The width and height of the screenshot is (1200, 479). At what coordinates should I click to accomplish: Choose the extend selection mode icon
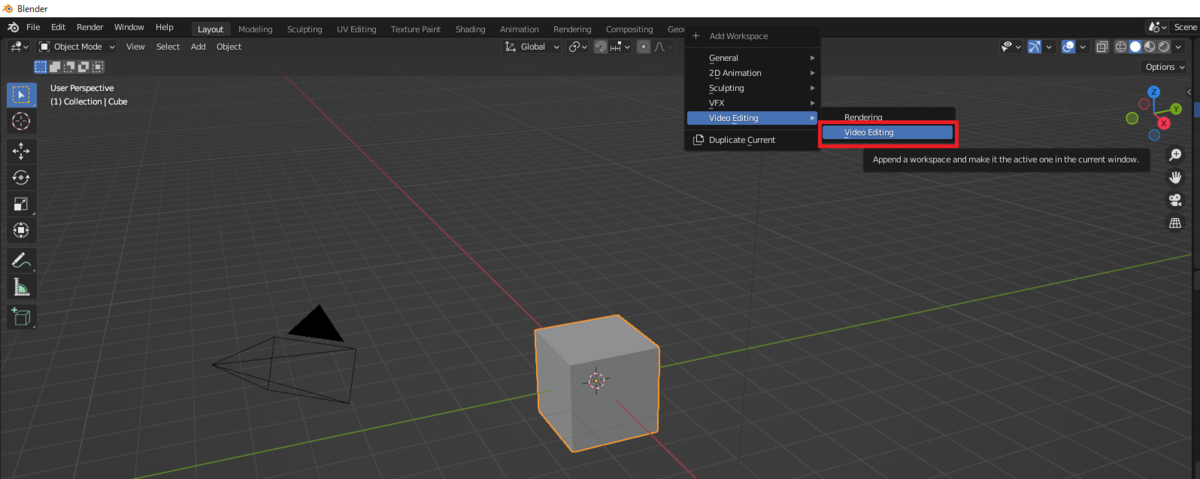tap(56, 67)
